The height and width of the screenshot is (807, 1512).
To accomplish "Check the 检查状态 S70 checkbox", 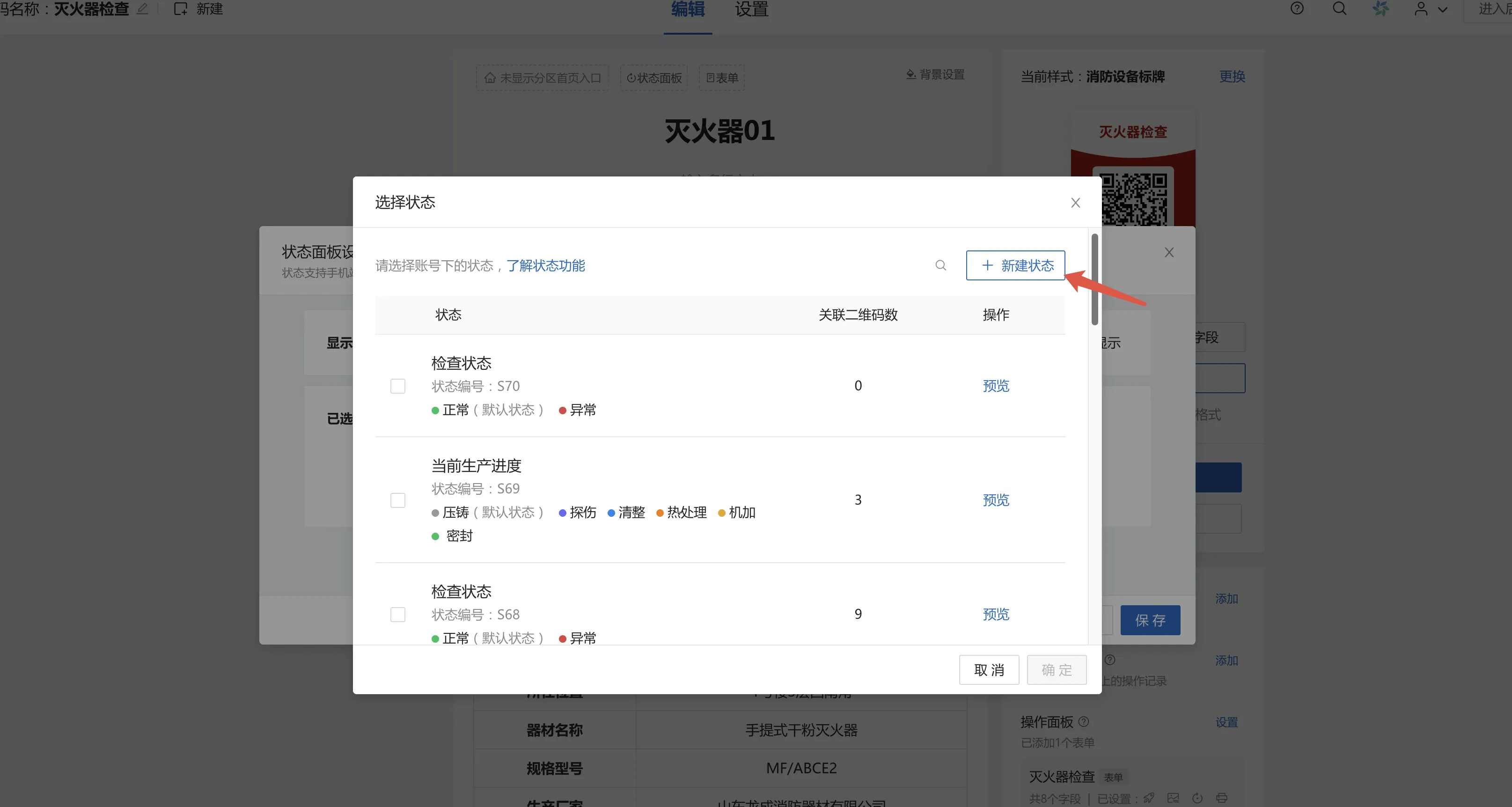I will [x=398, y=386].
